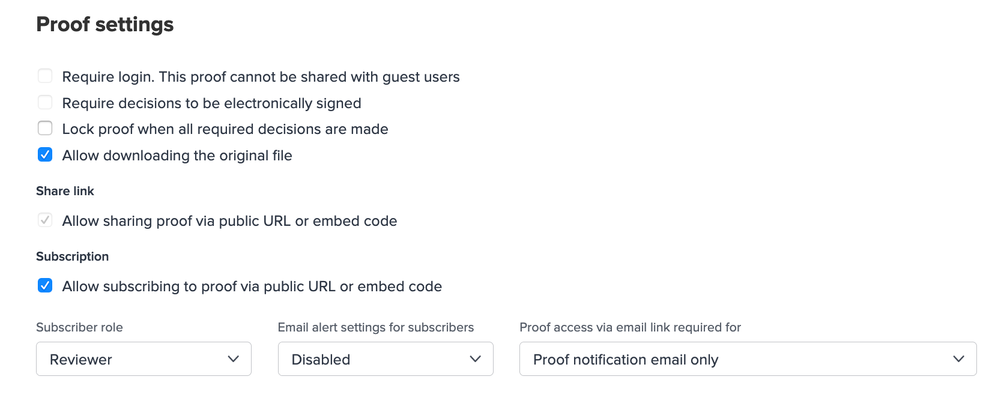Click chevron icon in Proof access dropdown
The height and width of the screenshot is (412, 998).
958,359
